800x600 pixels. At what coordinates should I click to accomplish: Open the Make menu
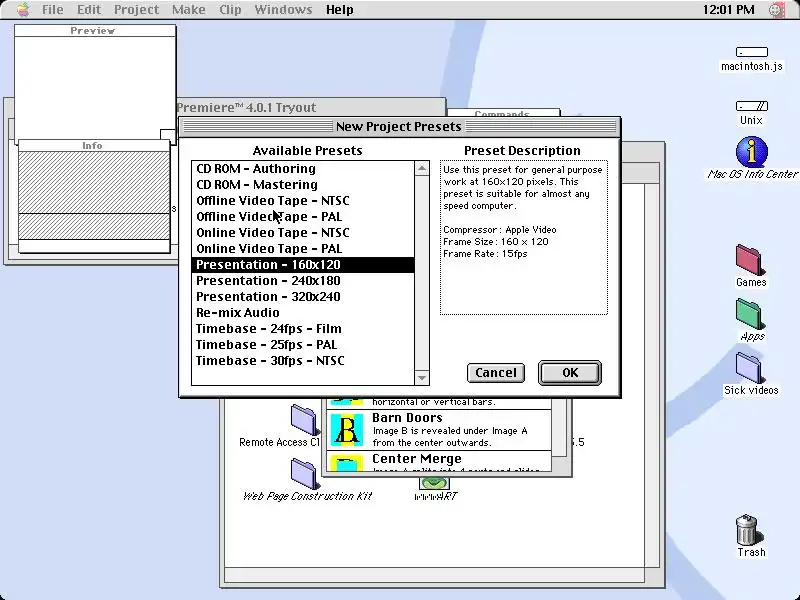coord(188,10)
